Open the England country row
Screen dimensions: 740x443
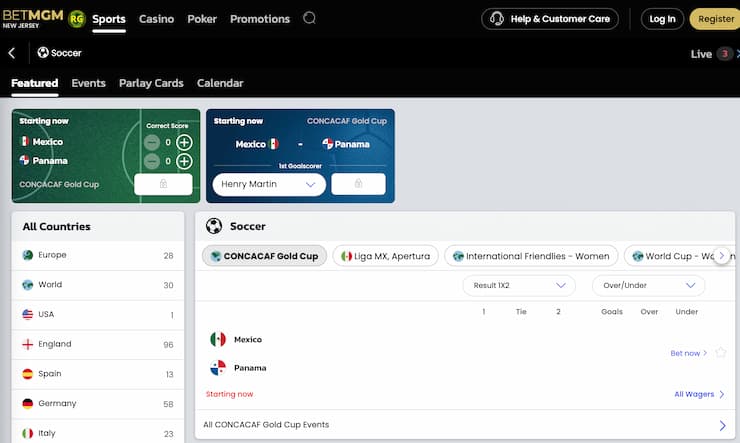[x=98, y=344]
